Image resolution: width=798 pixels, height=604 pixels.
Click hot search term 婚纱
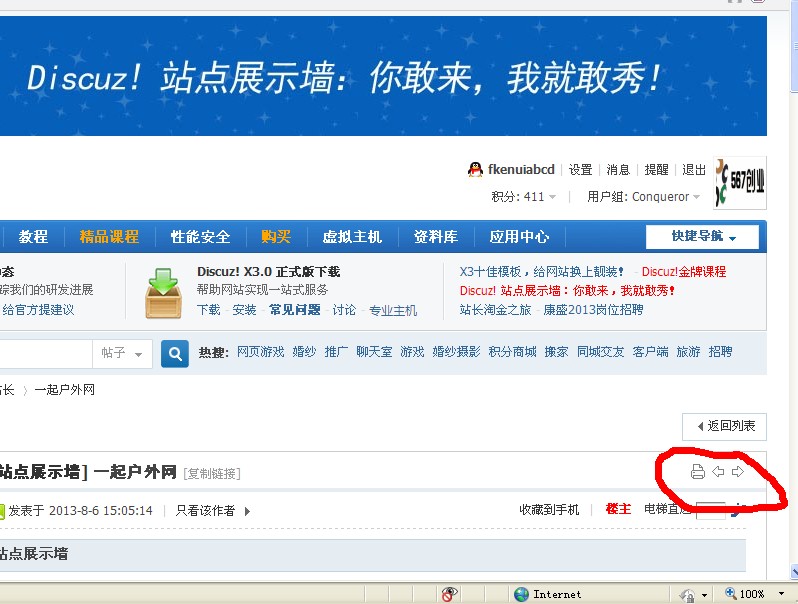point(304,352)
